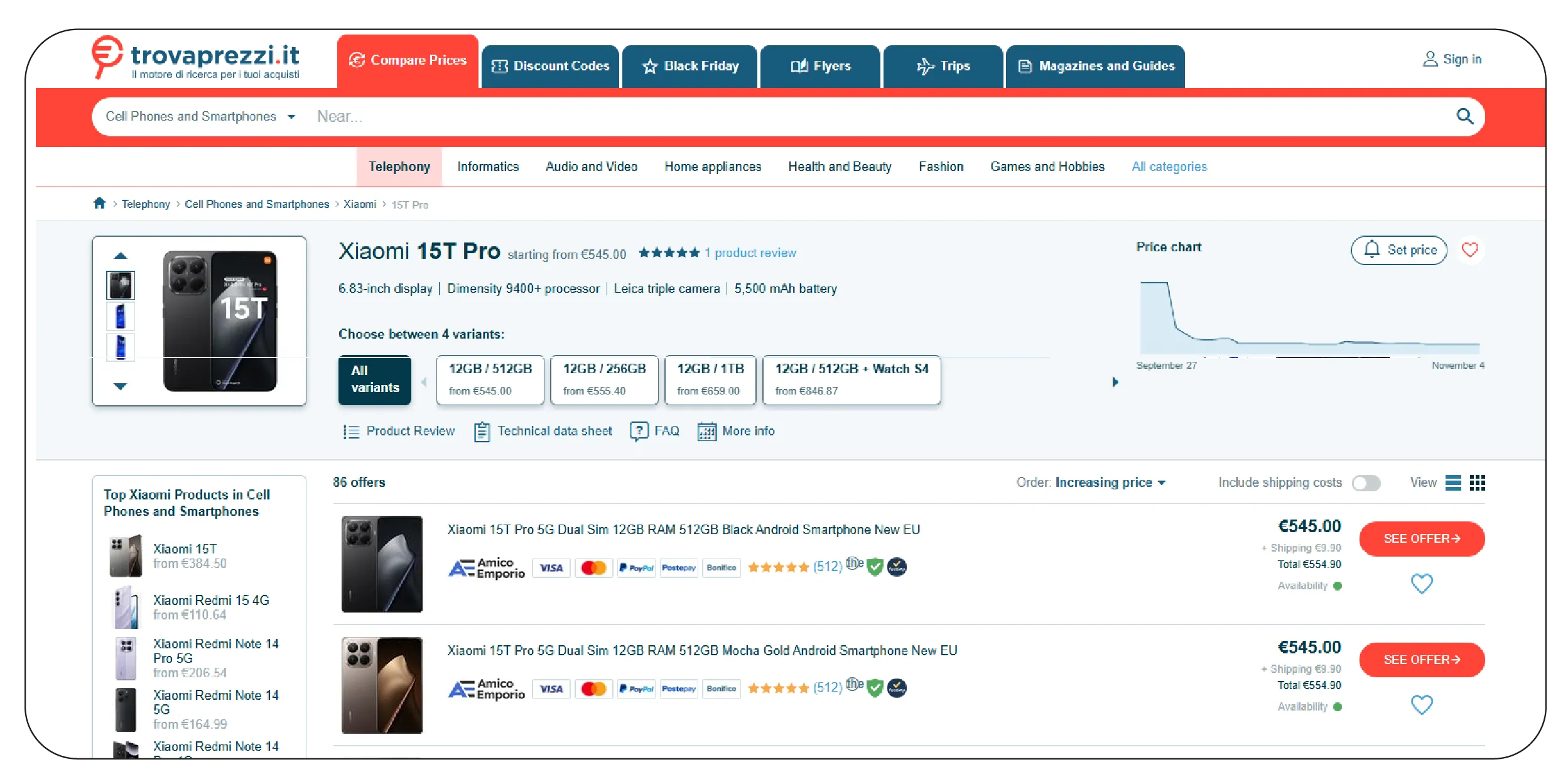Switch to the Informatics category tab
This screenshot has height=779, width=1568.
click(x=488, y=166)
